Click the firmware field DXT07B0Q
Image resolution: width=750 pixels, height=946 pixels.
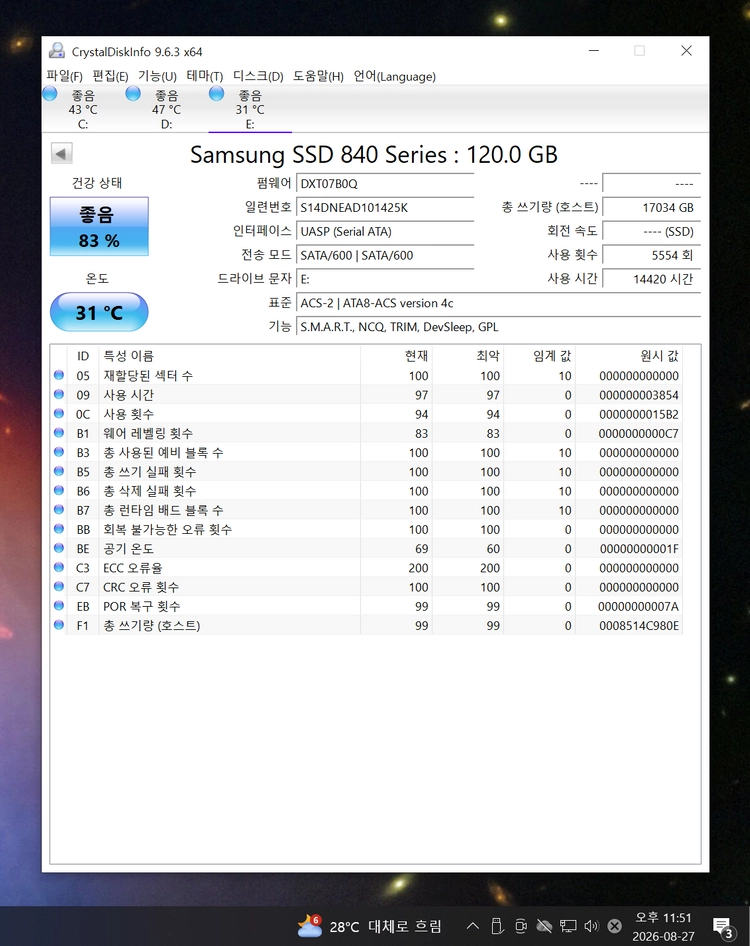pyautogui.click(x=385, y=183)
